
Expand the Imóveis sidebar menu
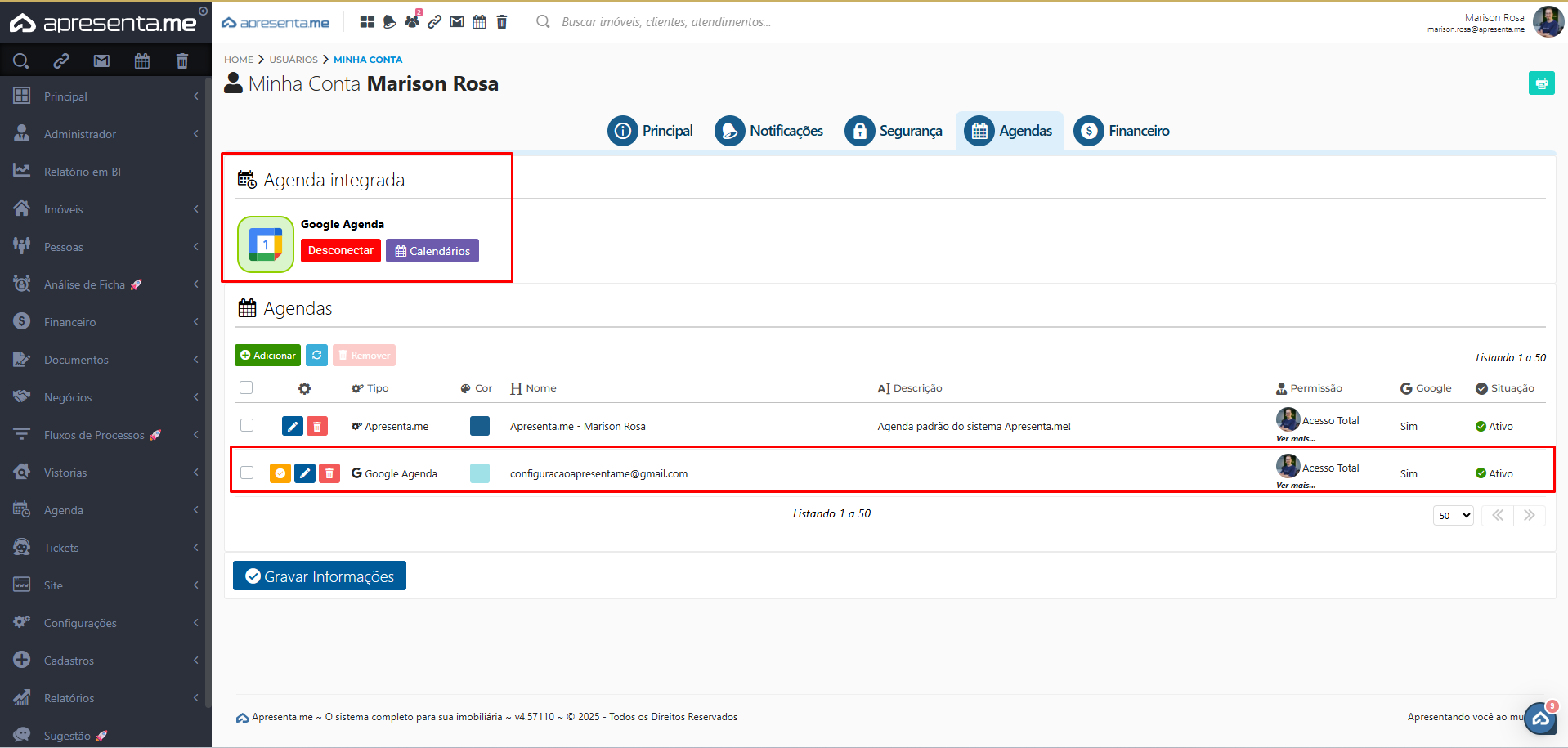click(x=105, y=209)
